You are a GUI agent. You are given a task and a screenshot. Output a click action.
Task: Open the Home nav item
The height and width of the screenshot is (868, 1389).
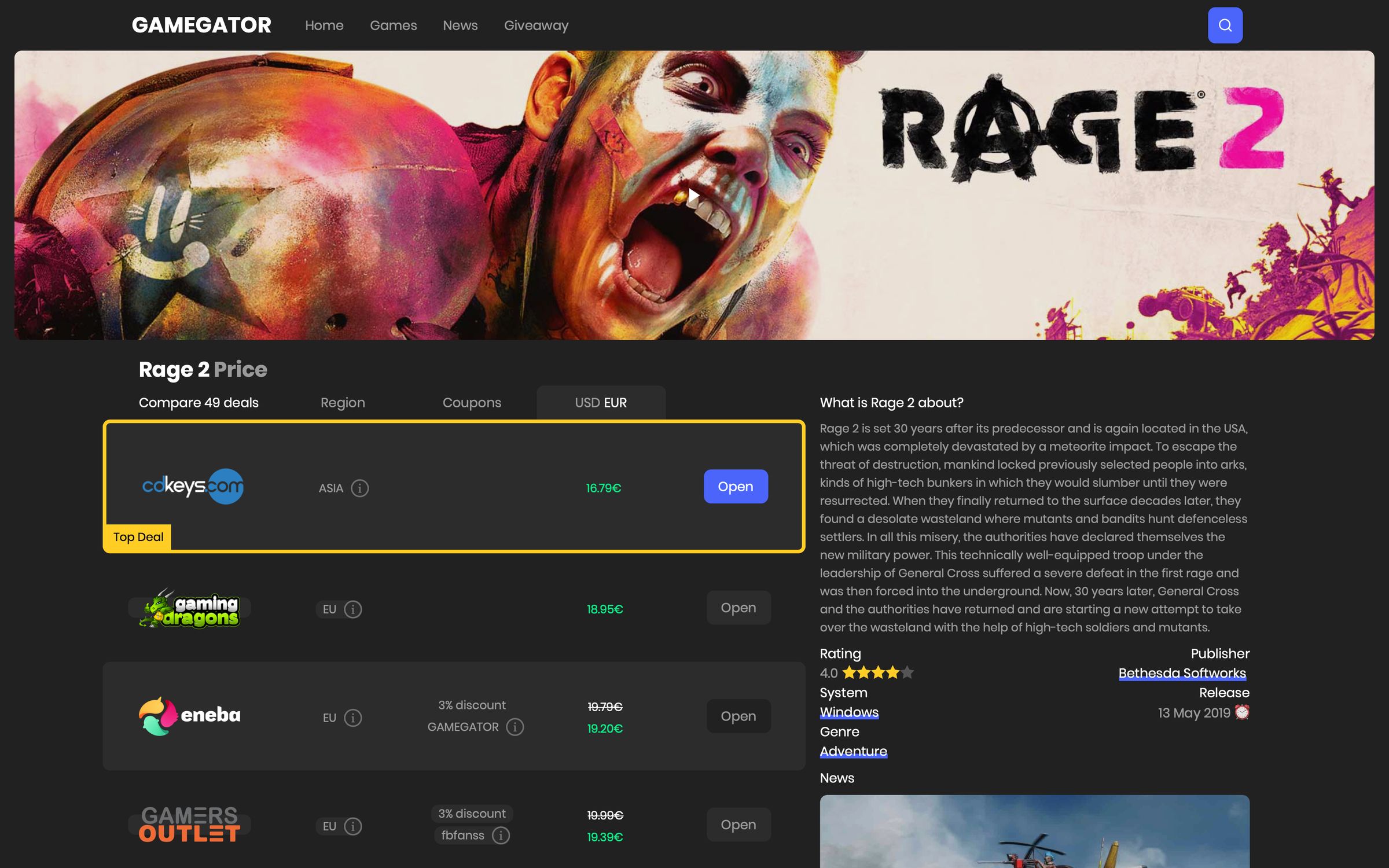point(324,25)
